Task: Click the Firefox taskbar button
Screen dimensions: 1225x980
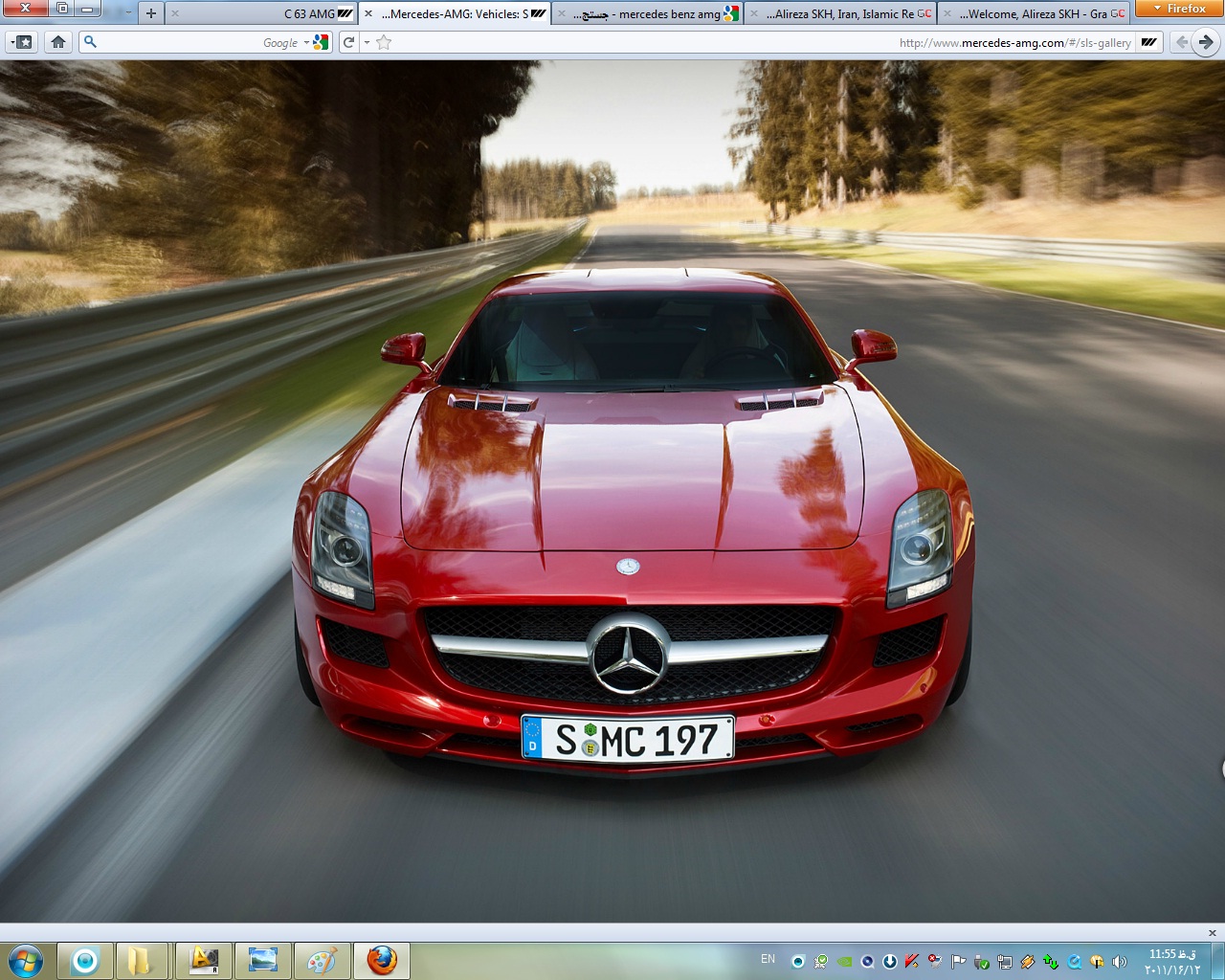Action: (x=382, y=961)
